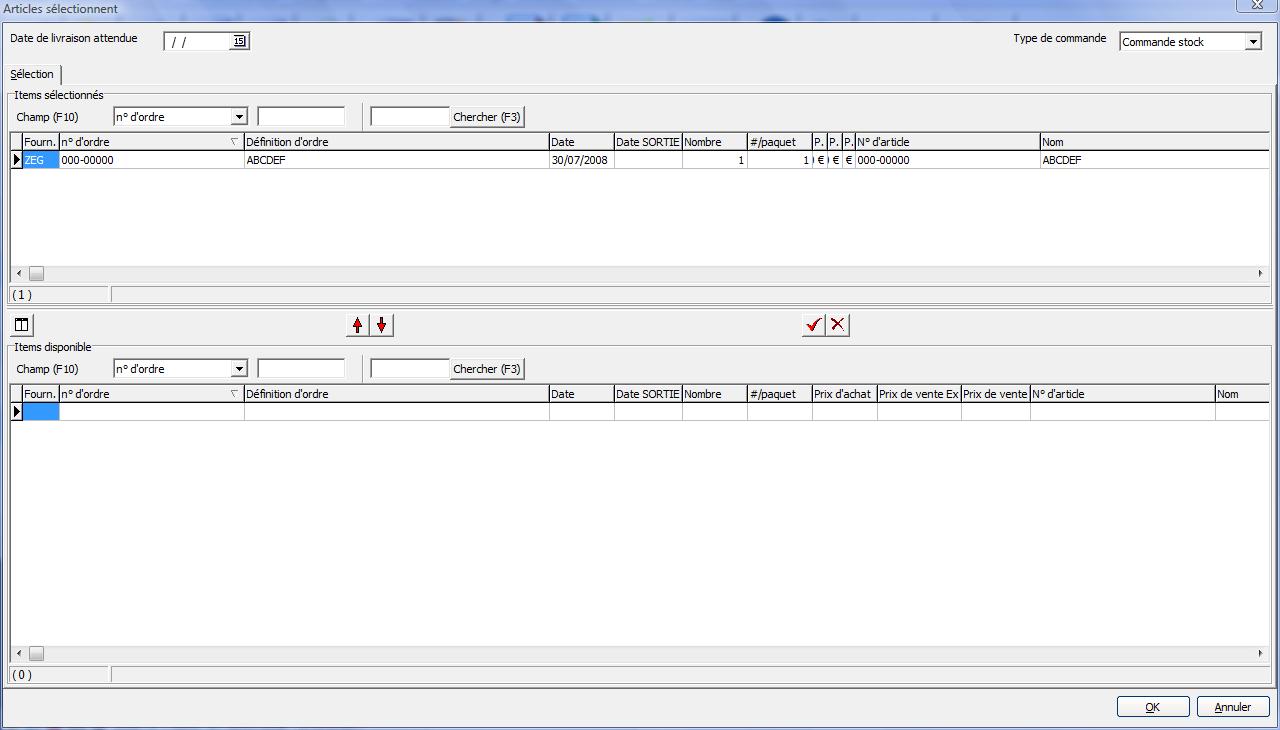Click Définition d'ordre header in available items
This screenshot has width=1280, height=730.
pyautogui.click(x=397, y=394)
